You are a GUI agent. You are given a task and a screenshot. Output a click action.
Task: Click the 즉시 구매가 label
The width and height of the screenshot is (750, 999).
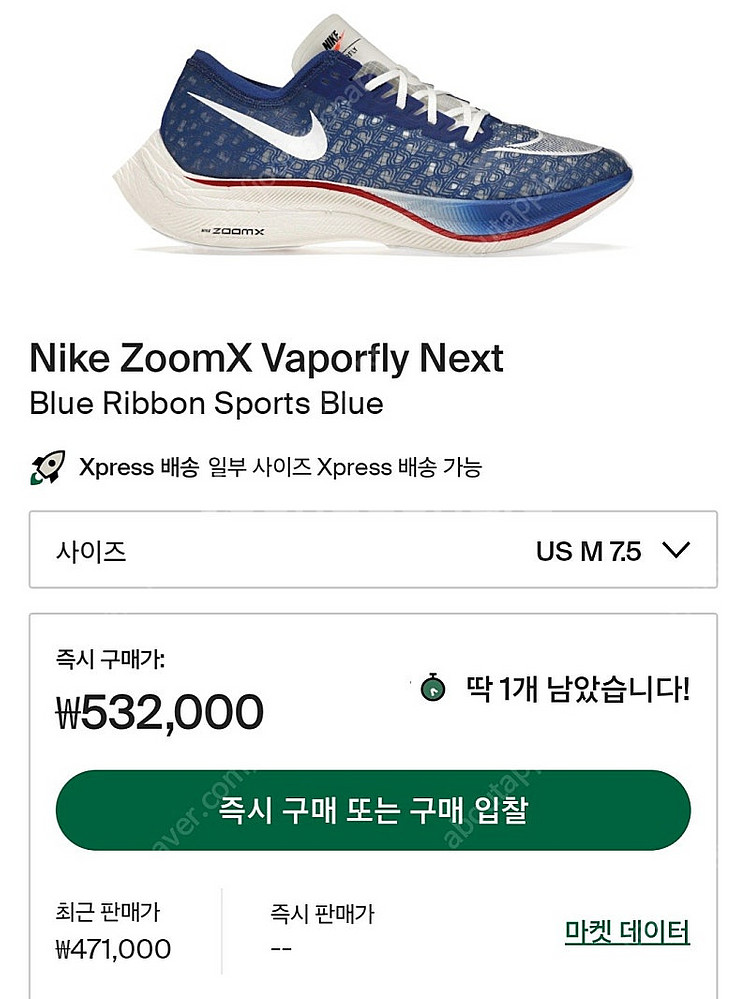point(110,658)
